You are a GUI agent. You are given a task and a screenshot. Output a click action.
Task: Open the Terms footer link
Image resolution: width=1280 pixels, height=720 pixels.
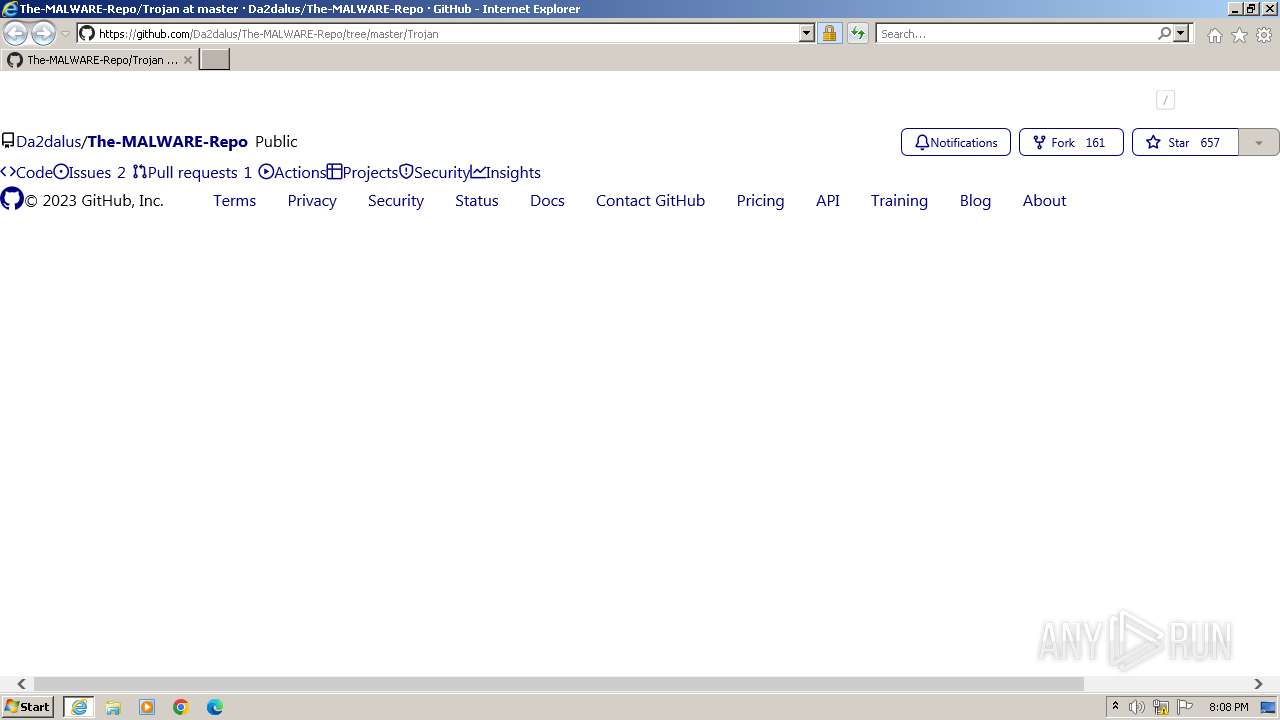[x=234, y=200]
